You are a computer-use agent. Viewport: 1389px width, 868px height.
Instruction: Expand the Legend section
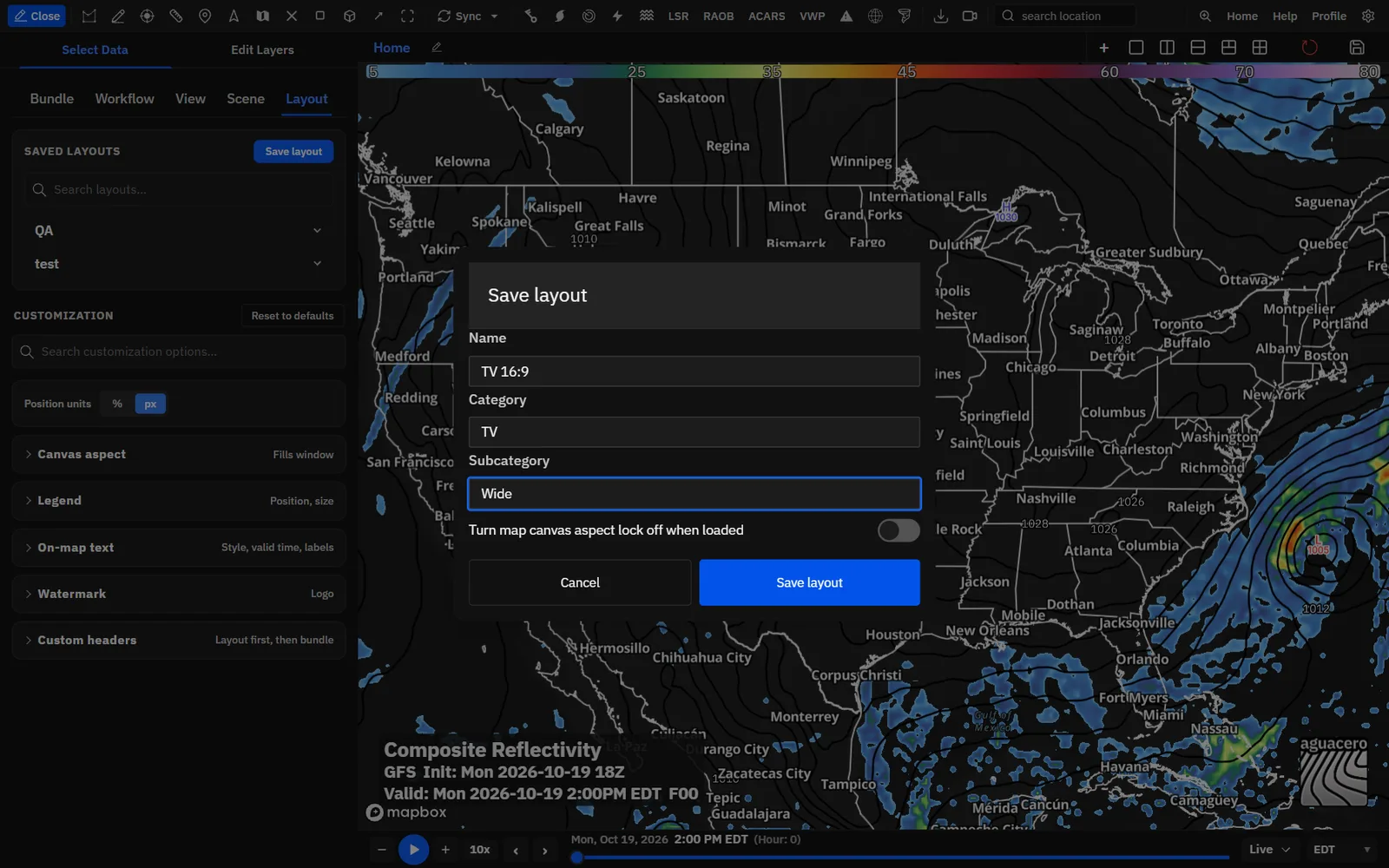click(179, 501)
